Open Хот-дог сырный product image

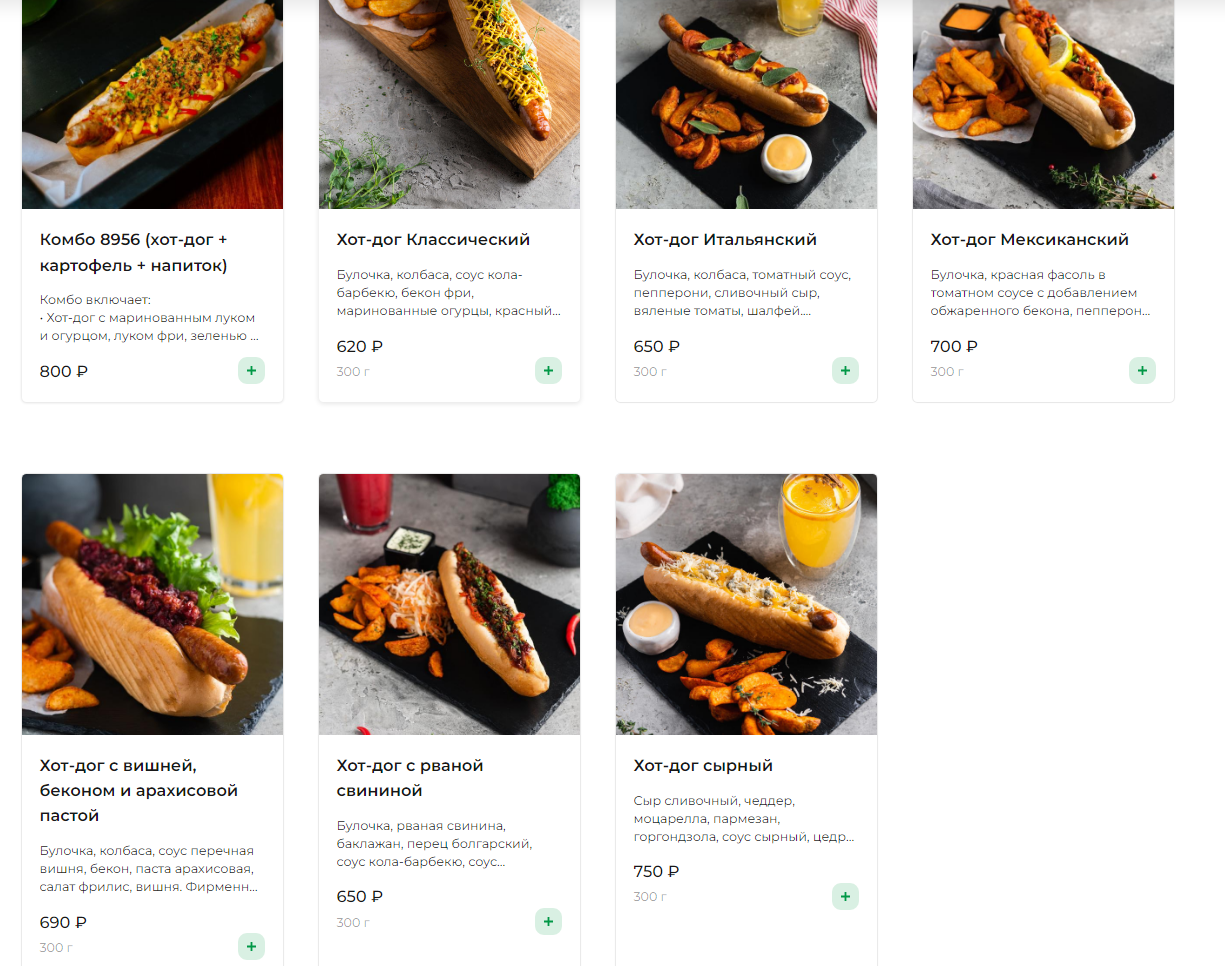tap(746, 604)
